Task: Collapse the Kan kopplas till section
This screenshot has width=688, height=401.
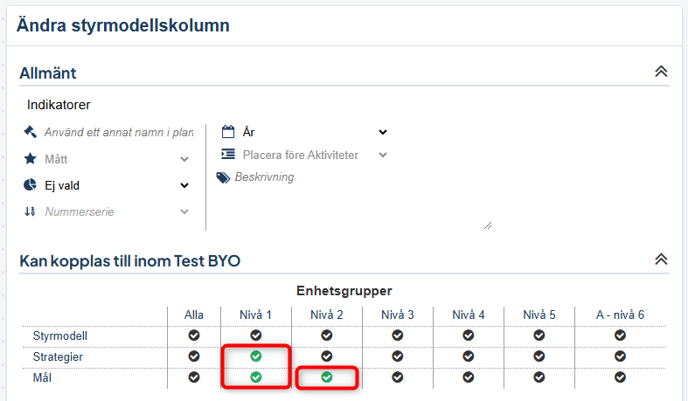Action: (x=660, y=260)
